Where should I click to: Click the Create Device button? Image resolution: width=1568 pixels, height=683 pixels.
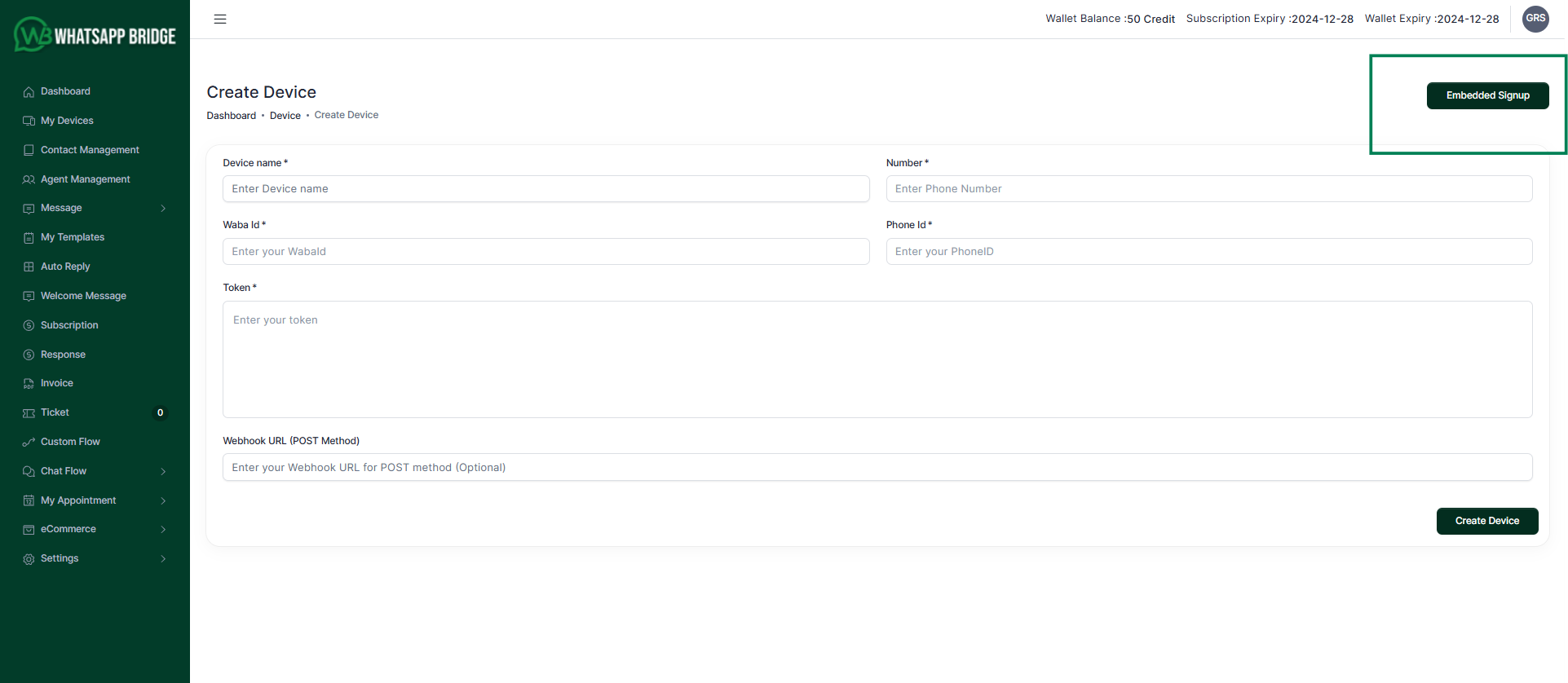coord(1487,521)
